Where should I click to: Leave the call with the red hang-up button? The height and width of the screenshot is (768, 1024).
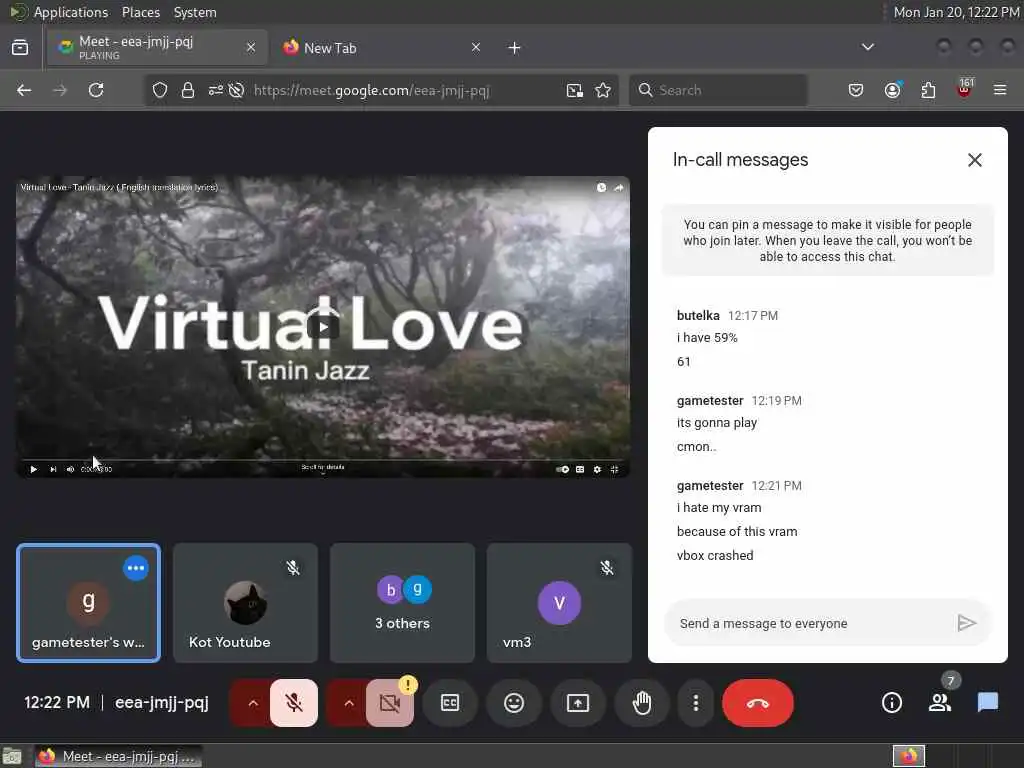point(758,703)
